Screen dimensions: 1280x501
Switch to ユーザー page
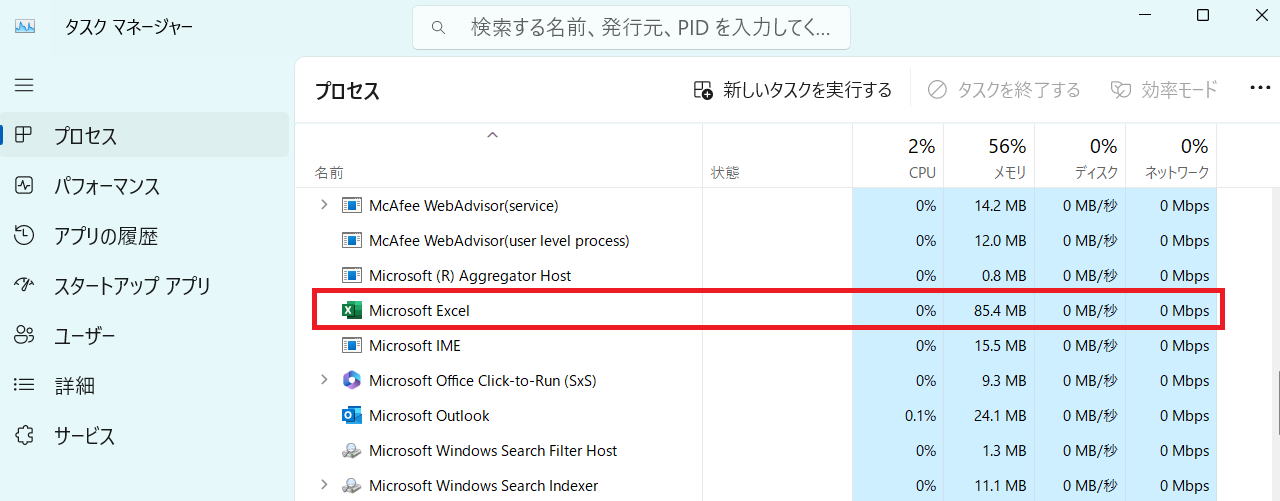tap(145, 336)
